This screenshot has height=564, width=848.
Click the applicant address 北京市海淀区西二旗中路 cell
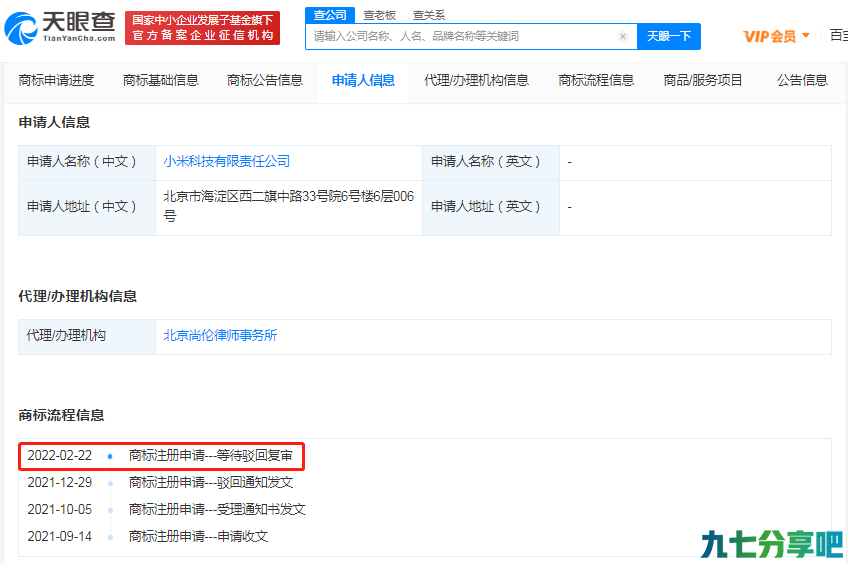289,206
